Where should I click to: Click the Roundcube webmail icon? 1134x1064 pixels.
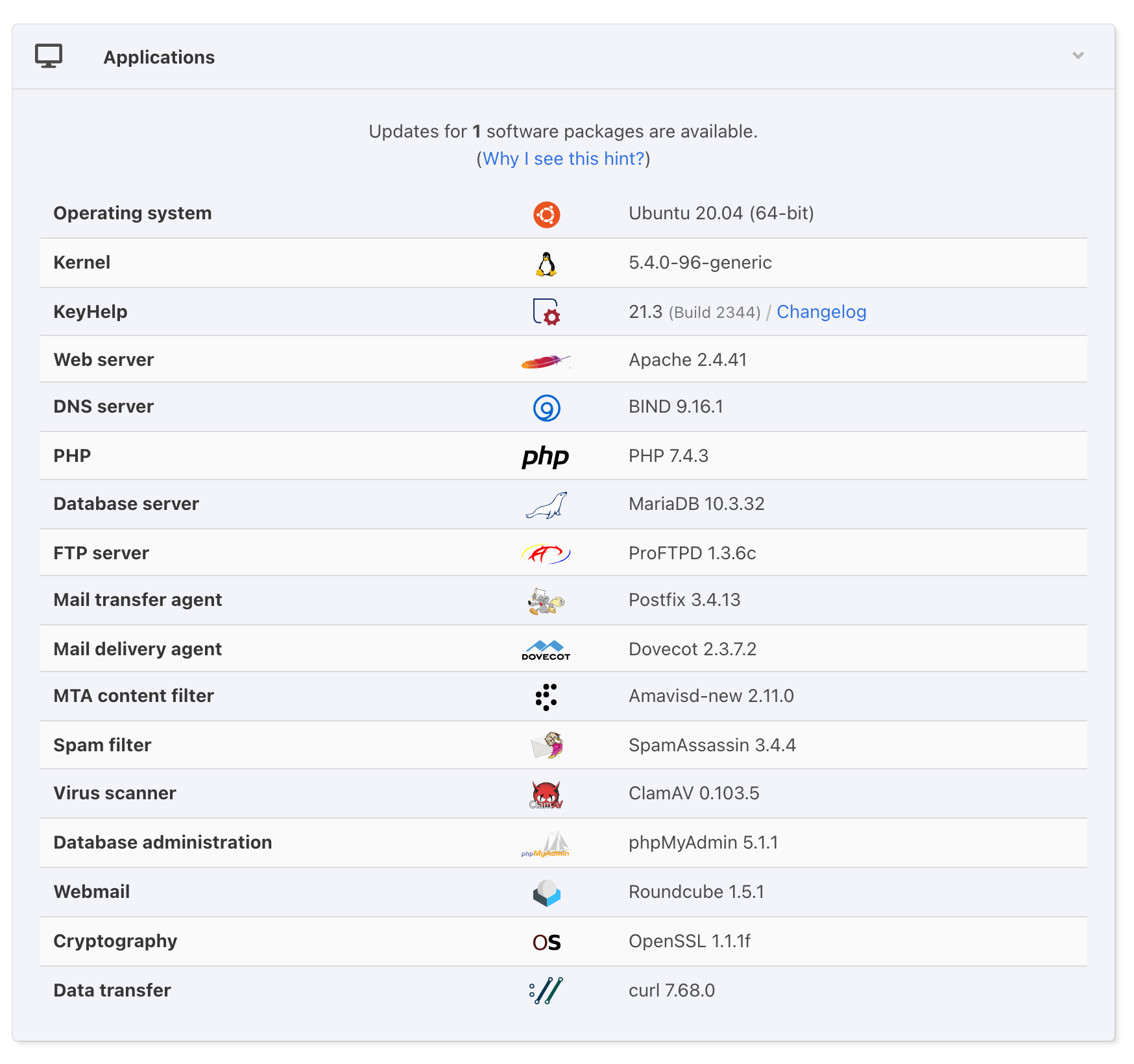(546, 893)
